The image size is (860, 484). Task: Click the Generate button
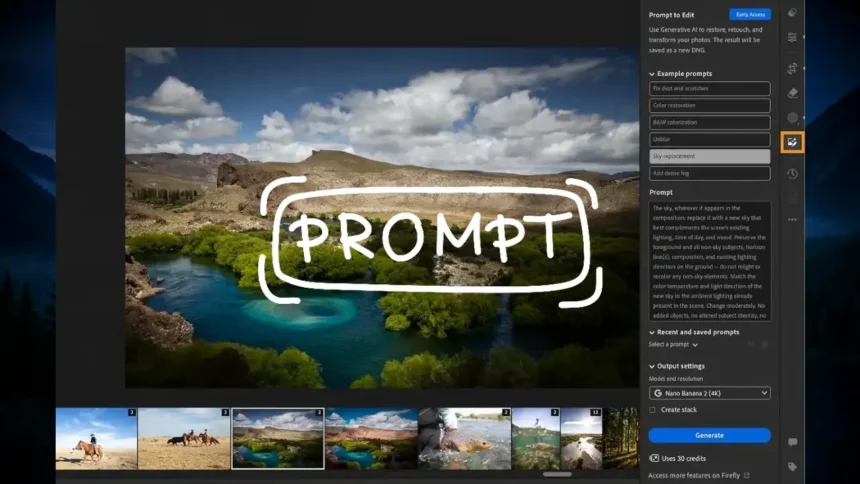pyautogui.click(x=710, y=435)
